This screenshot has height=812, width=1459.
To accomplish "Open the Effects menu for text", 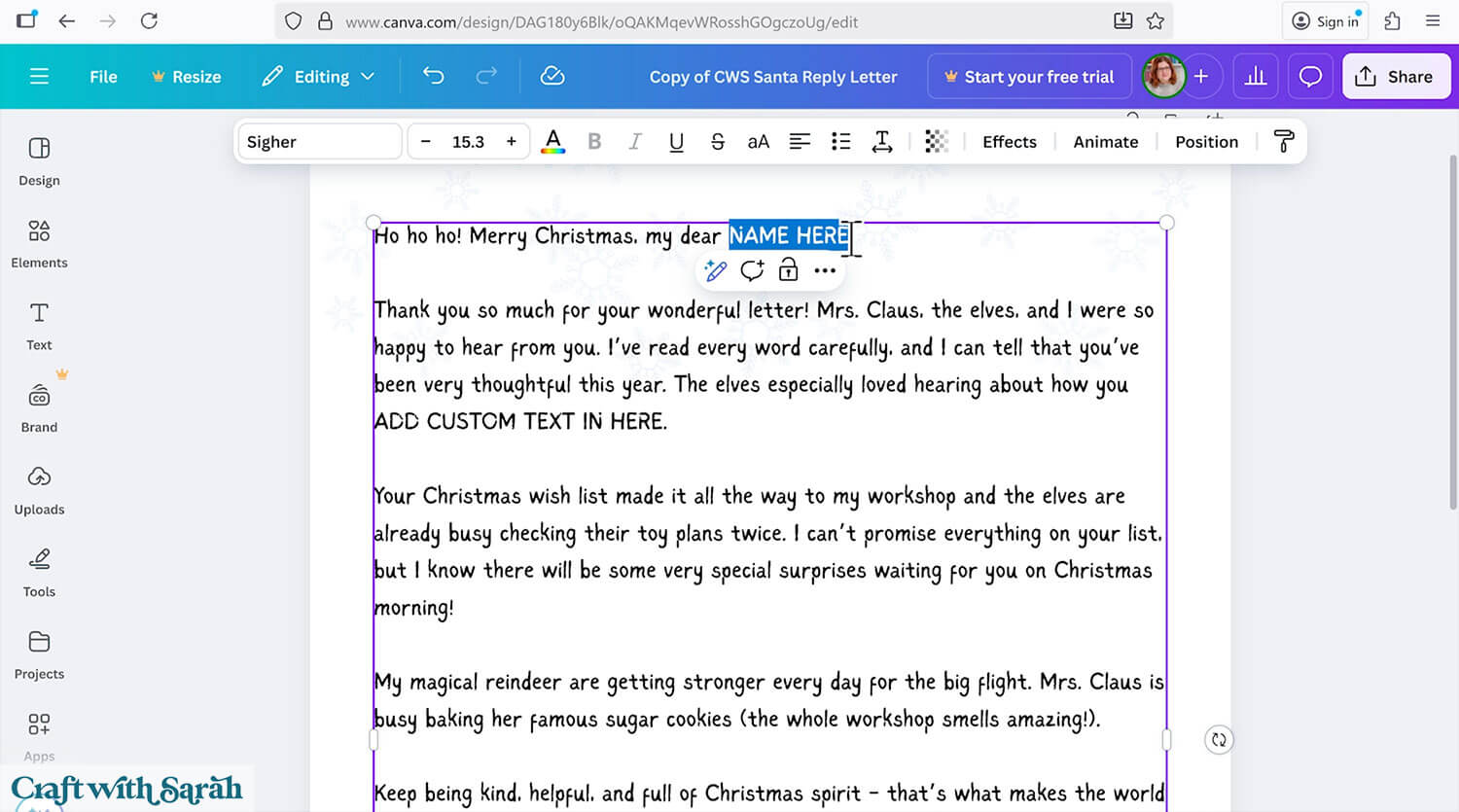I will (1009, 141).
